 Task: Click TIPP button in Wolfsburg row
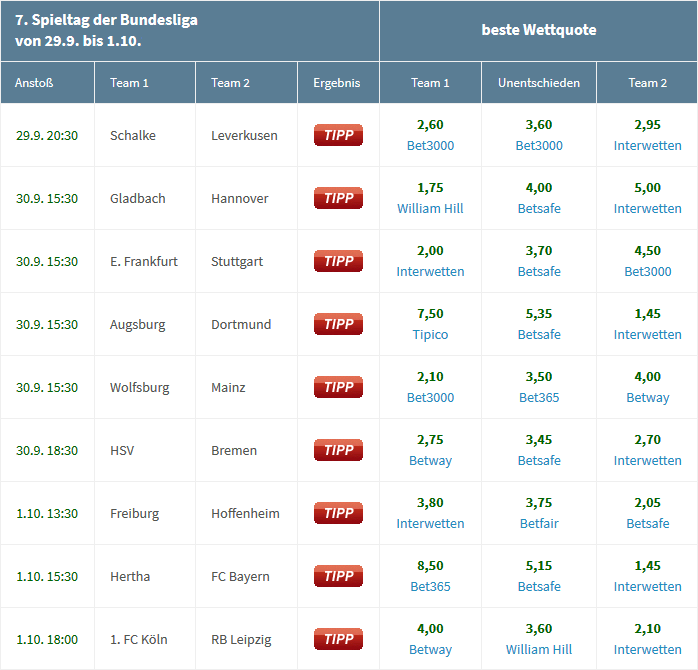[x=338, y=387]
